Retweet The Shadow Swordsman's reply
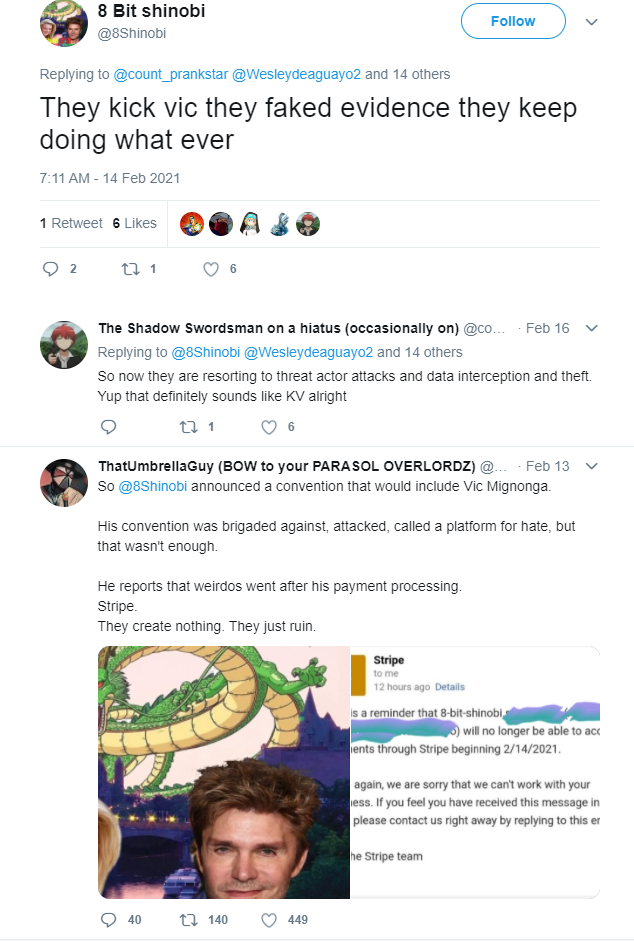Image resolution: width=634 pixels, height=941 pixels. (x=189, y=427)
